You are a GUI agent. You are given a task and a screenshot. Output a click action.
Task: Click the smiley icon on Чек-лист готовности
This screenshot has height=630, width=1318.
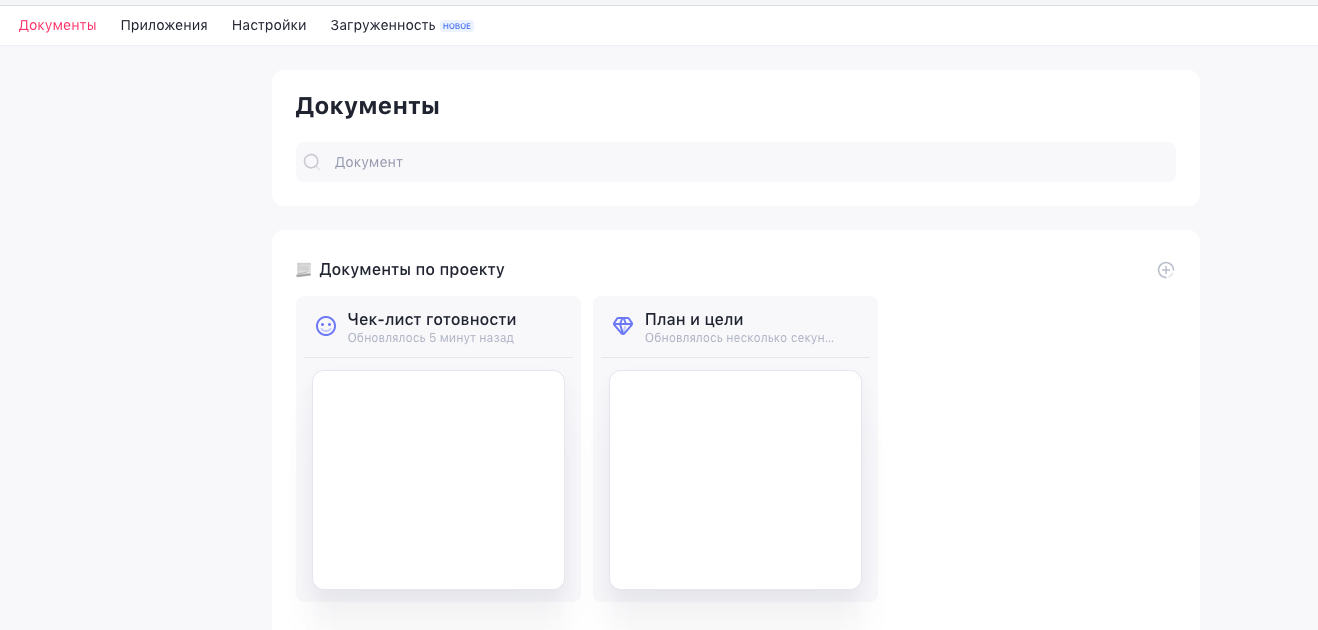(326, 326)
